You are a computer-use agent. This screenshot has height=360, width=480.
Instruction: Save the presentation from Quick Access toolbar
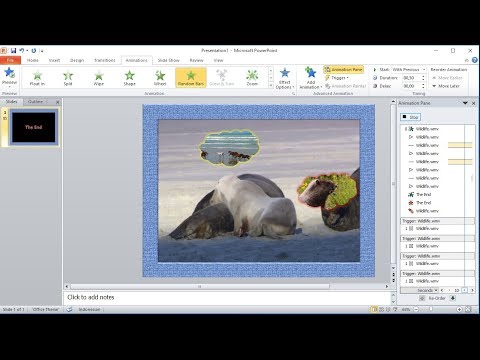(13, 51)
